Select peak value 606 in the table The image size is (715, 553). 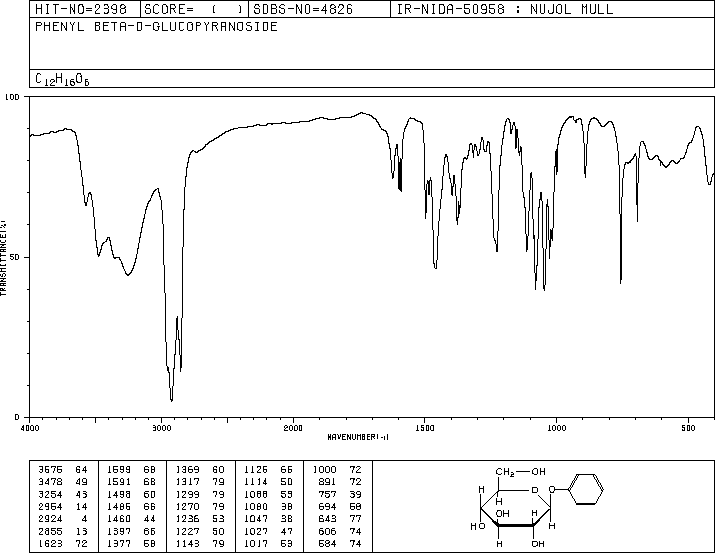click(x=327, y=532)
